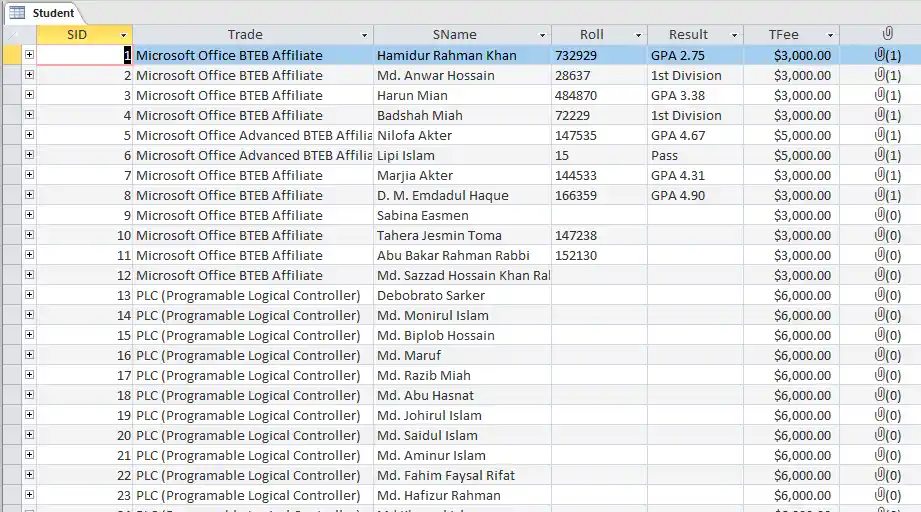Click the row selector for SID 3
The width and height of the screenshot is (921, 512).
click(12, 95)
